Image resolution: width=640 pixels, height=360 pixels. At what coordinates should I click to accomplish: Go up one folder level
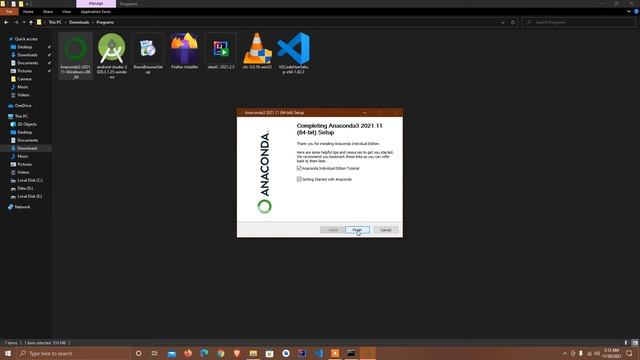coord(31,22)
